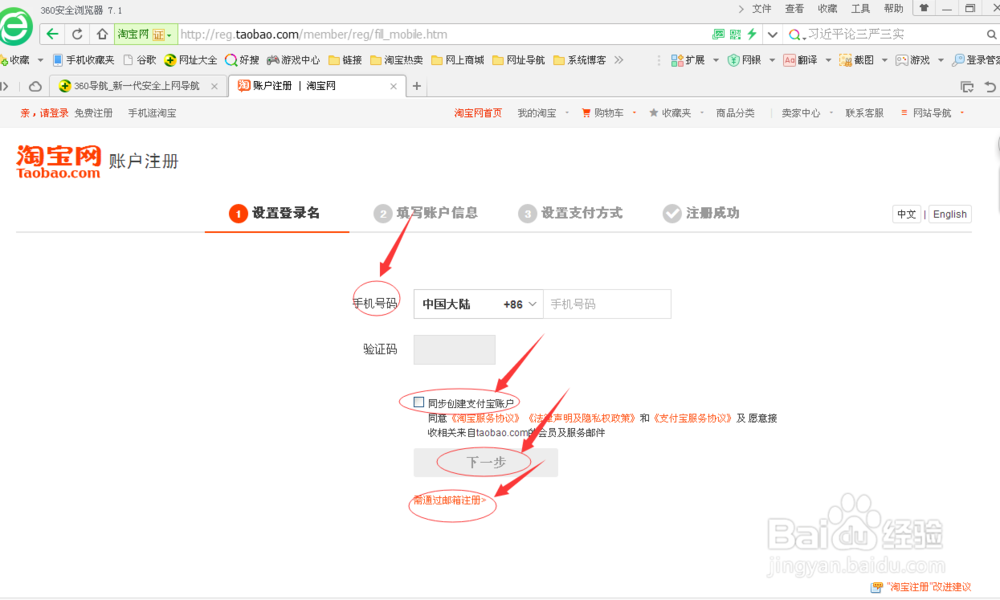1000x600 pixels.
Task: Open the 游戏 games tool
Action: [x=913, y=60]
